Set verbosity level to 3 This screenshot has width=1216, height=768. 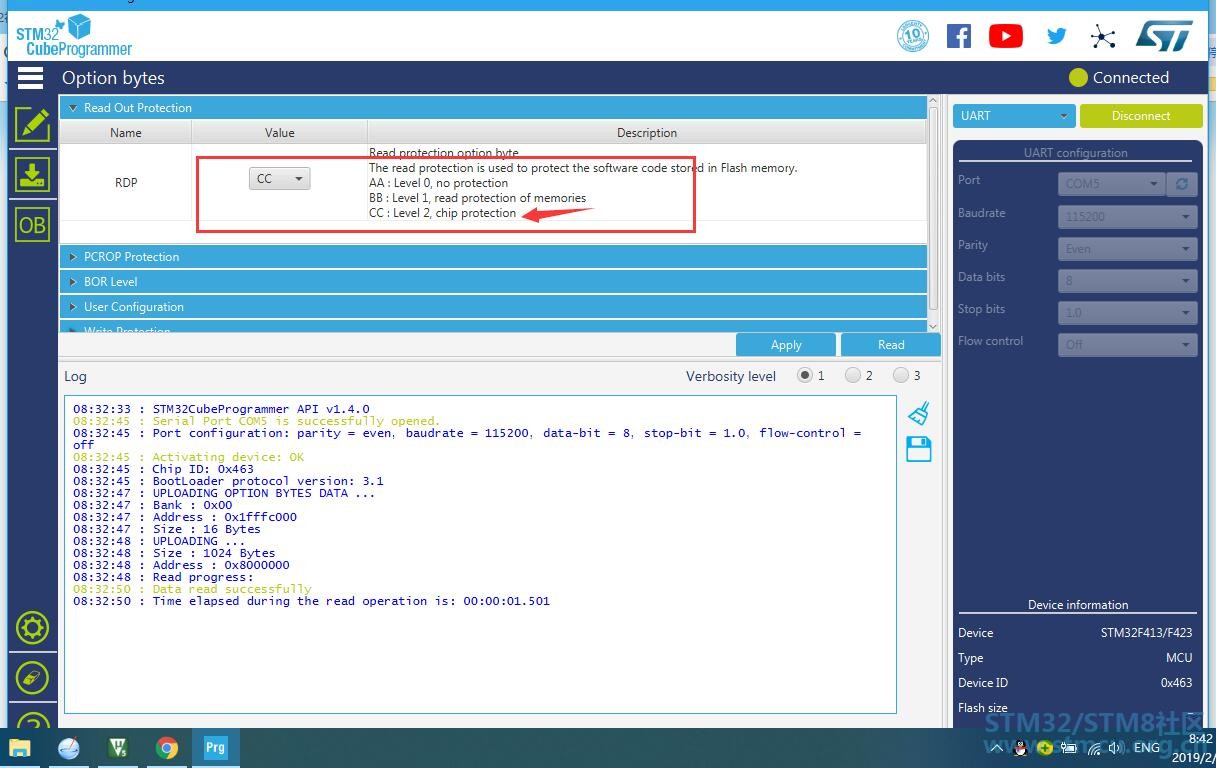(900, 376)
